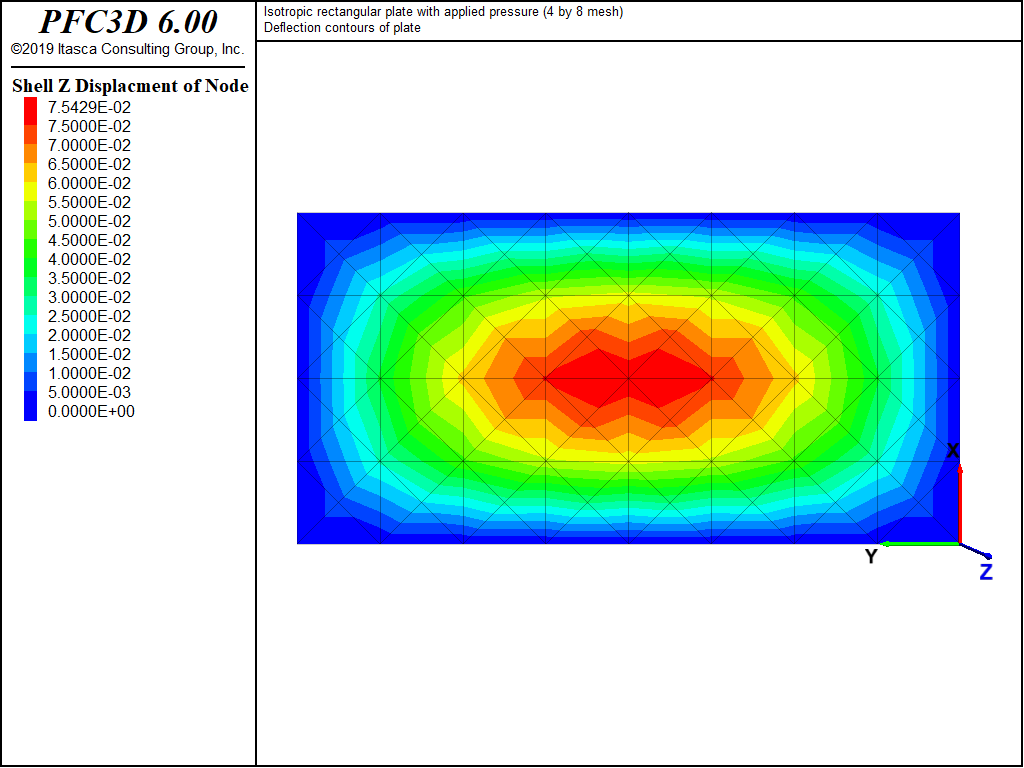Click the 7.5000E-02 legend value
Image resolution: width=1024 pixels, height=768 pixels.
click(89, 126)
